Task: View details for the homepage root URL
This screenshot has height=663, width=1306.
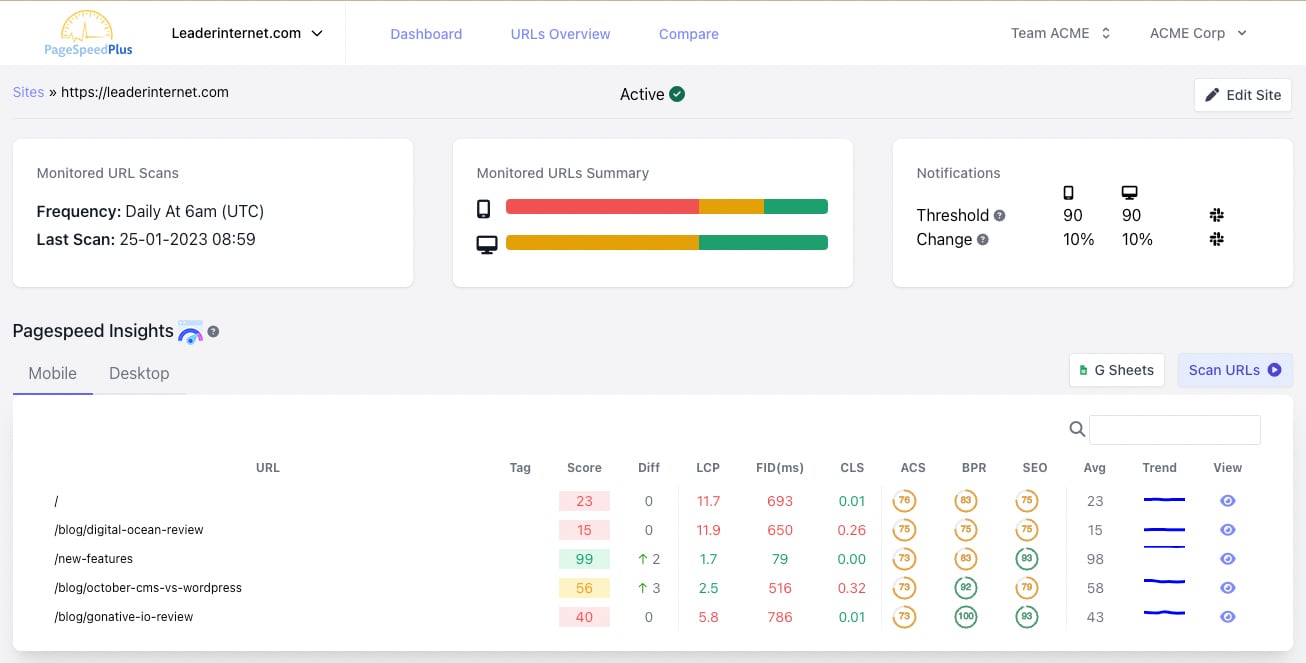Action: (1227, 500)
